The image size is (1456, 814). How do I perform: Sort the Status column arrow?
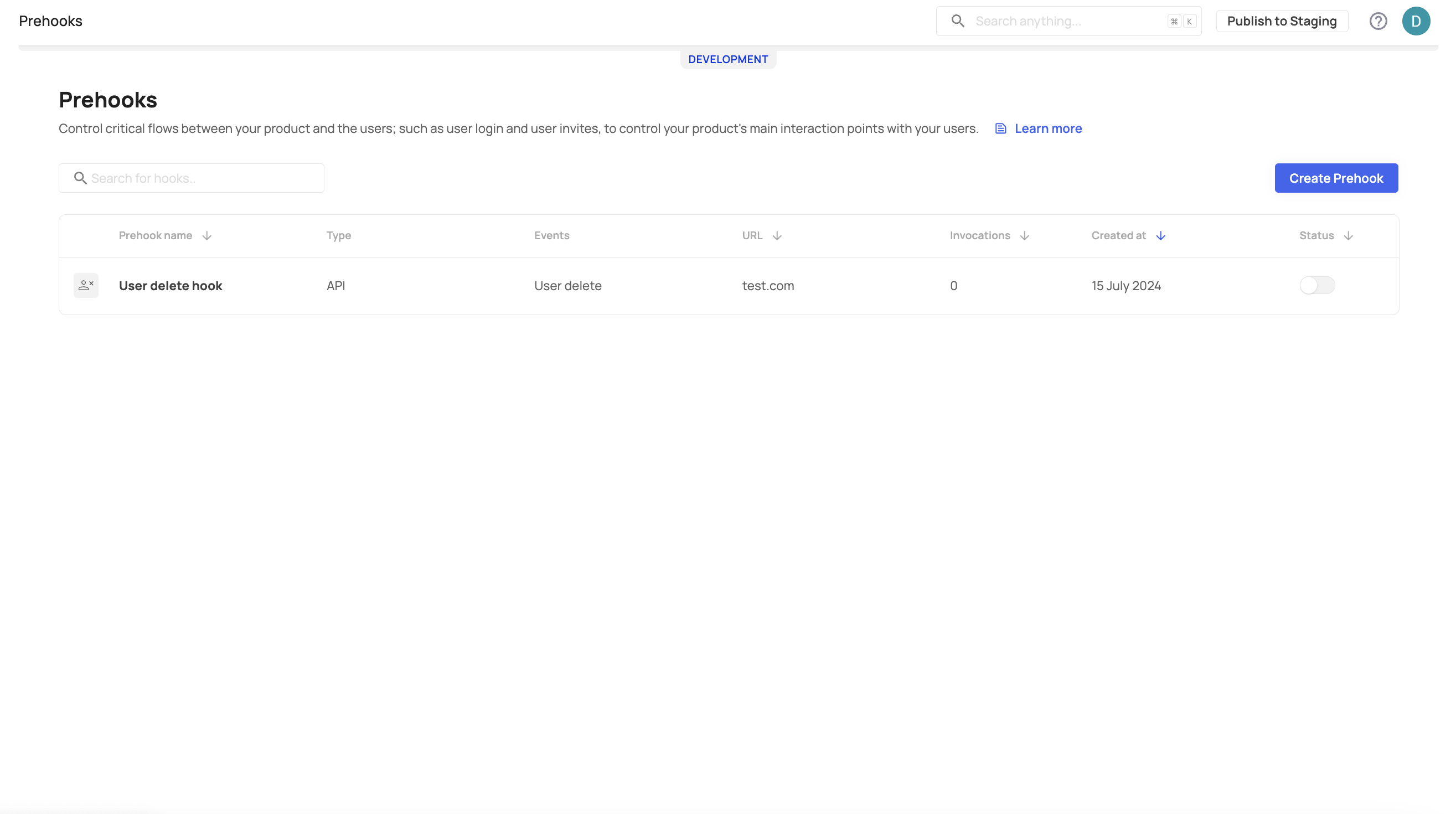(1348, 236)
